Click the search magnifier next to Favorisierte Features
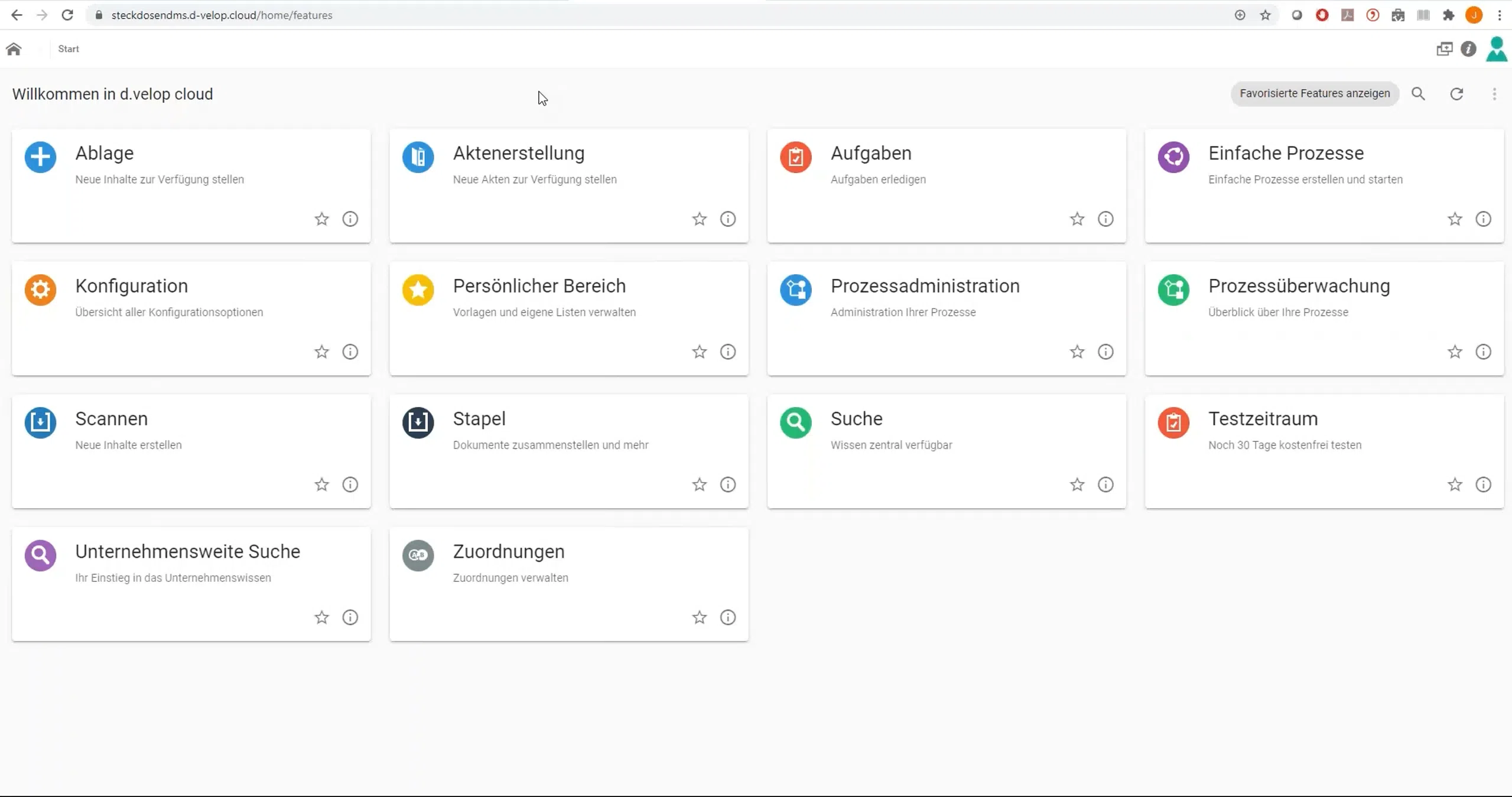 coord(1418,94)
